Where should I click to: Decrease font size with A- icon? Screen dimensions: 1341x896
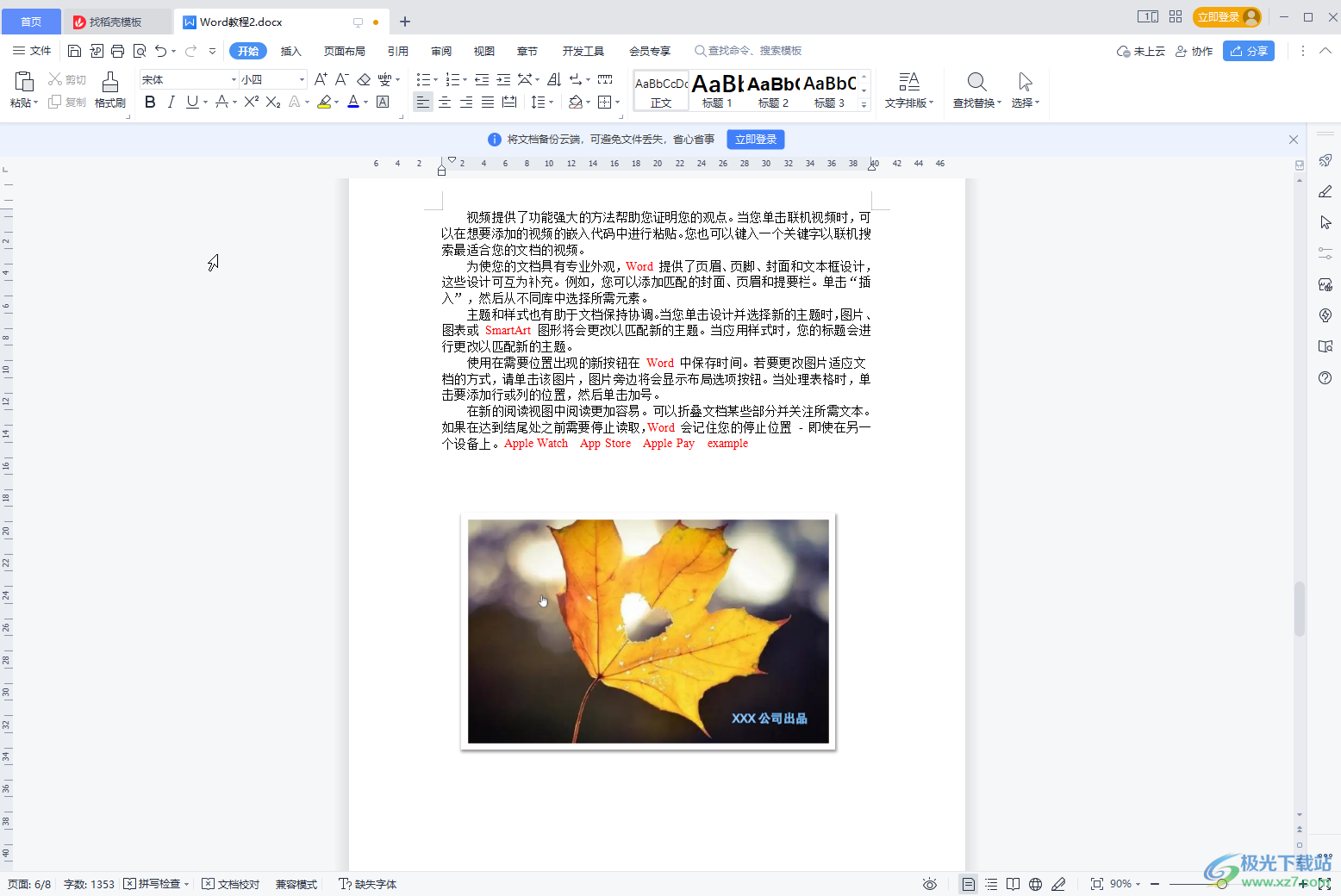tap(341, 79)
